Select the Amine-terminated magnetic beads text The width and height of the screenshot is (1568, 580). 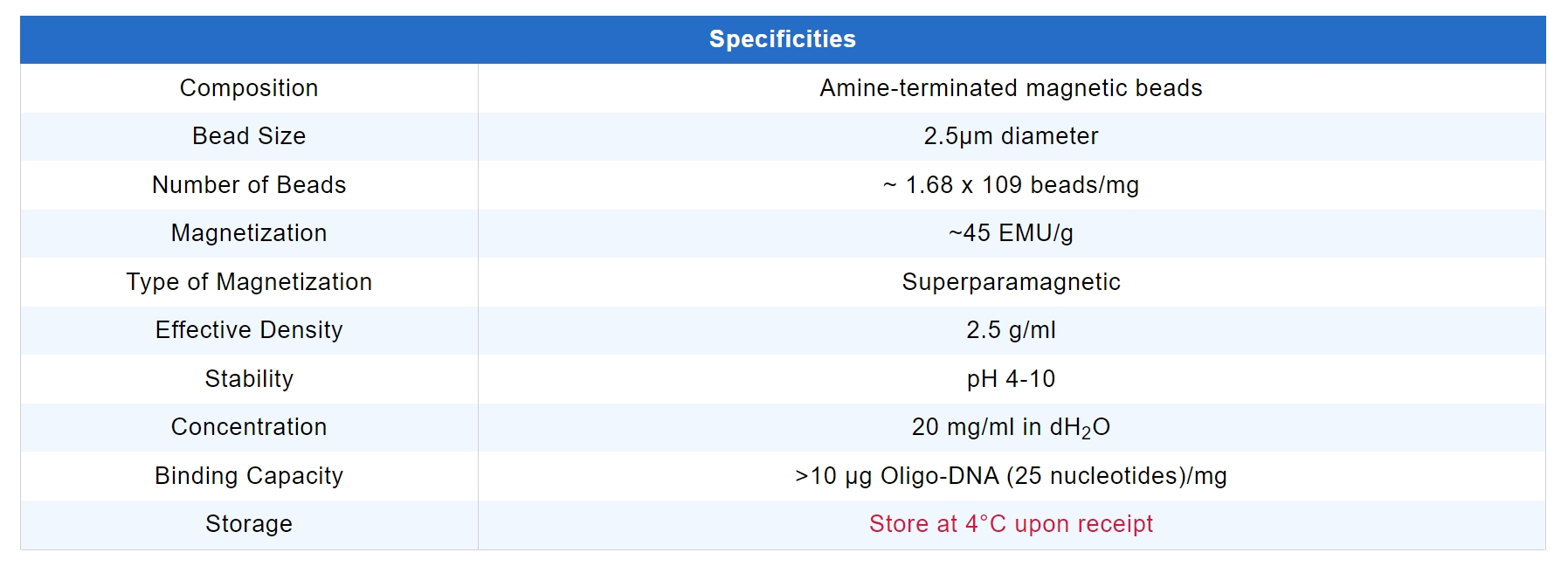1011,88
